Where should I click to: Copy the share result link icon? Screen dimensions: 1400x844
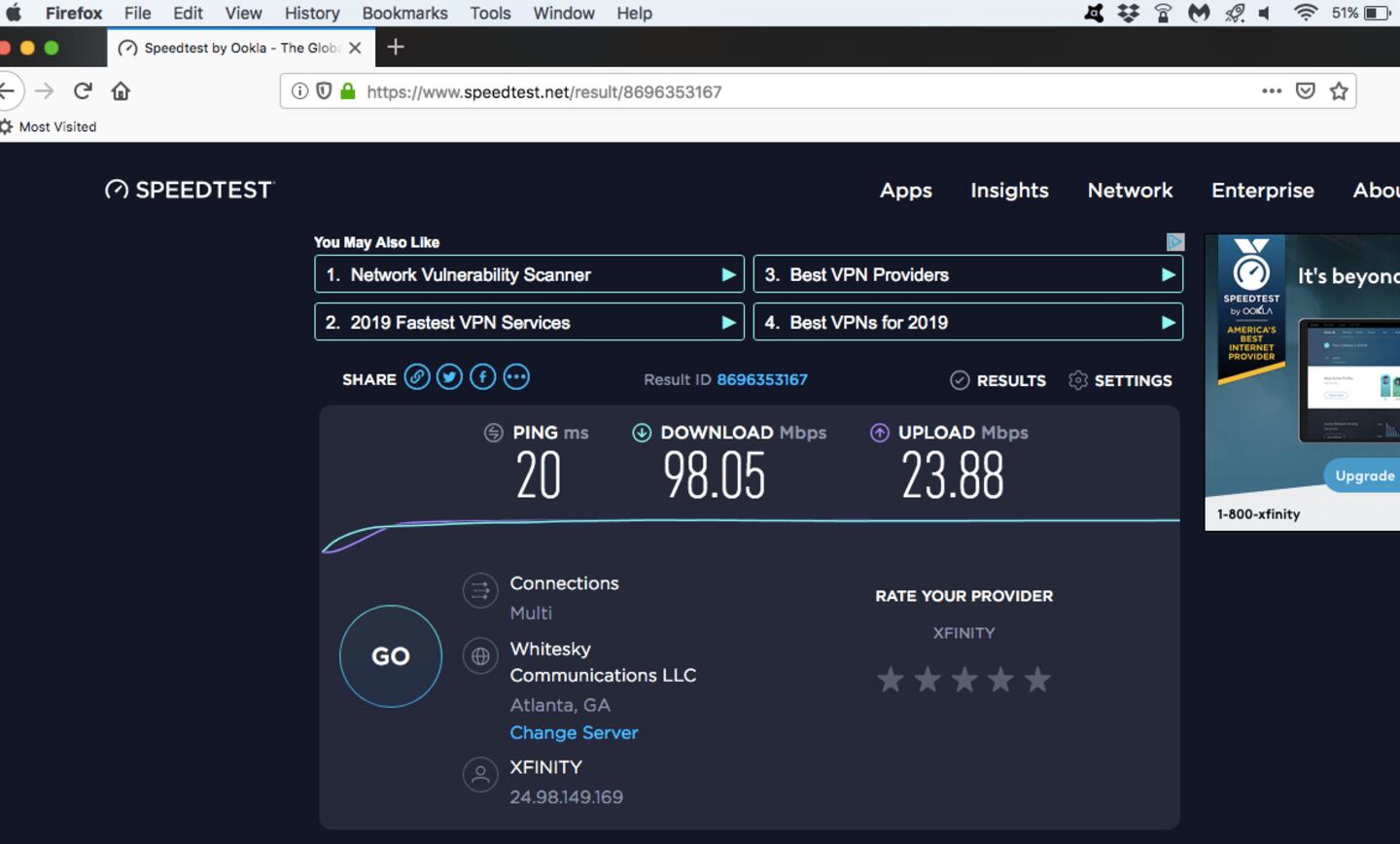(417, 377)
